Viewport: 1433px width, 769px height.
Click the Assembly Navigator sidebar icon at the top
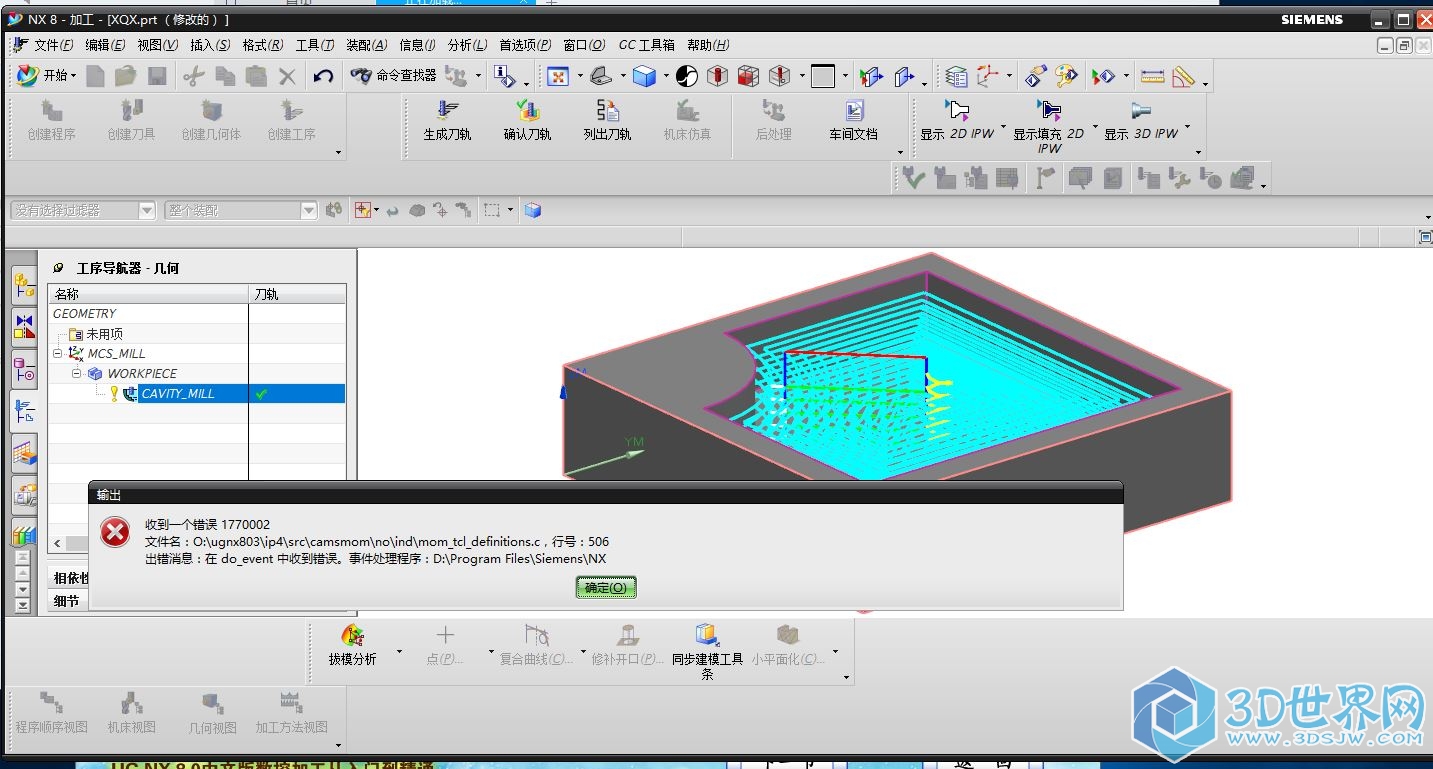coord(25,287)
